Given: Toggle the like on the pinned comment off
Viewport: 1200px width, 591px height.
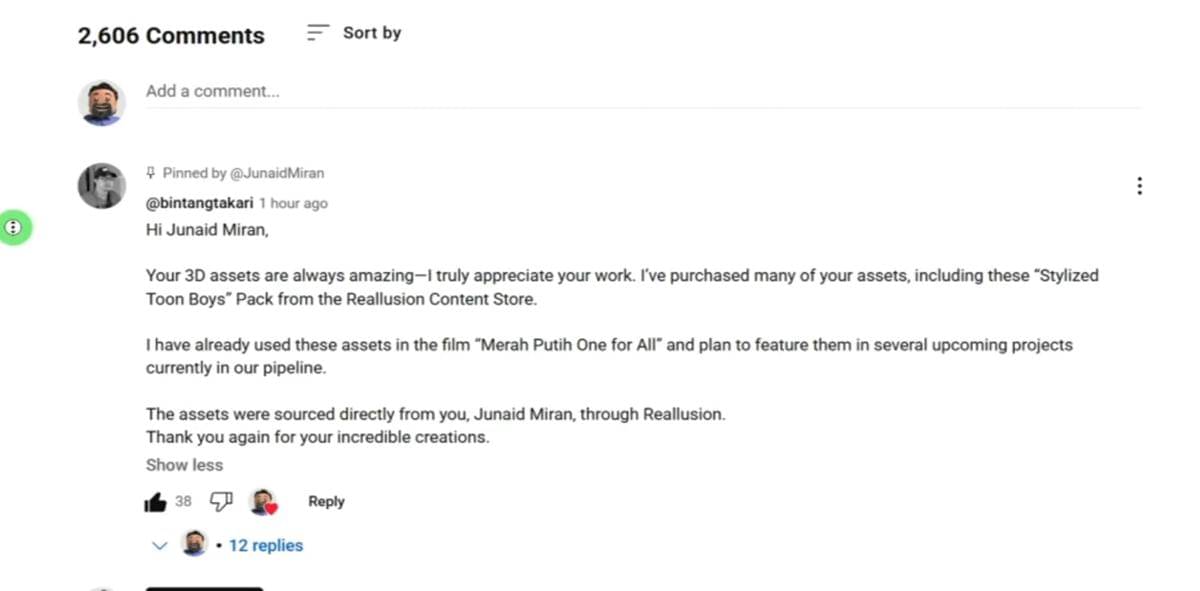Looking at the screenshot, I should coord(157,501).
